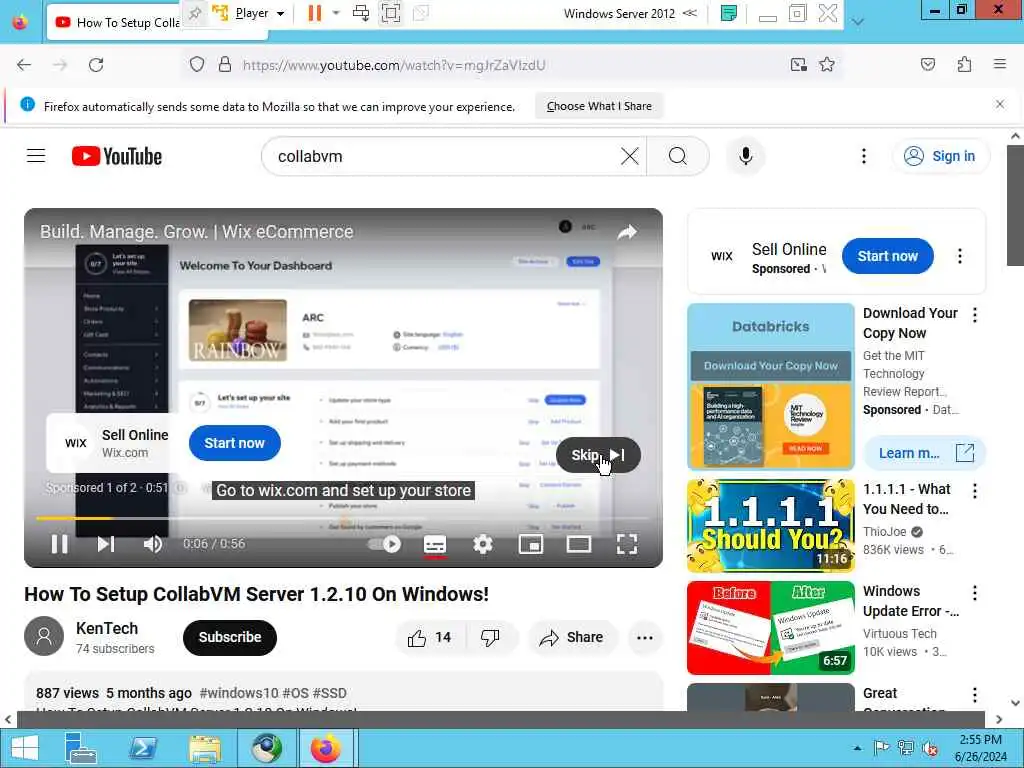
Task: Reload the page in Firefox
Action: point(96,65)
